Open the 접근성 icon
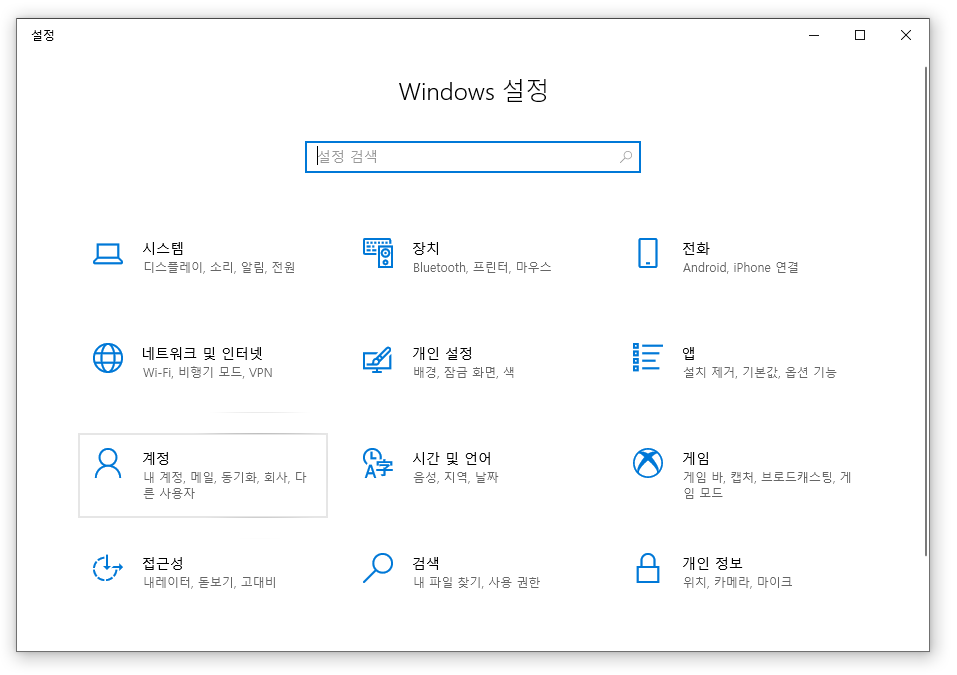 [108, 568]
